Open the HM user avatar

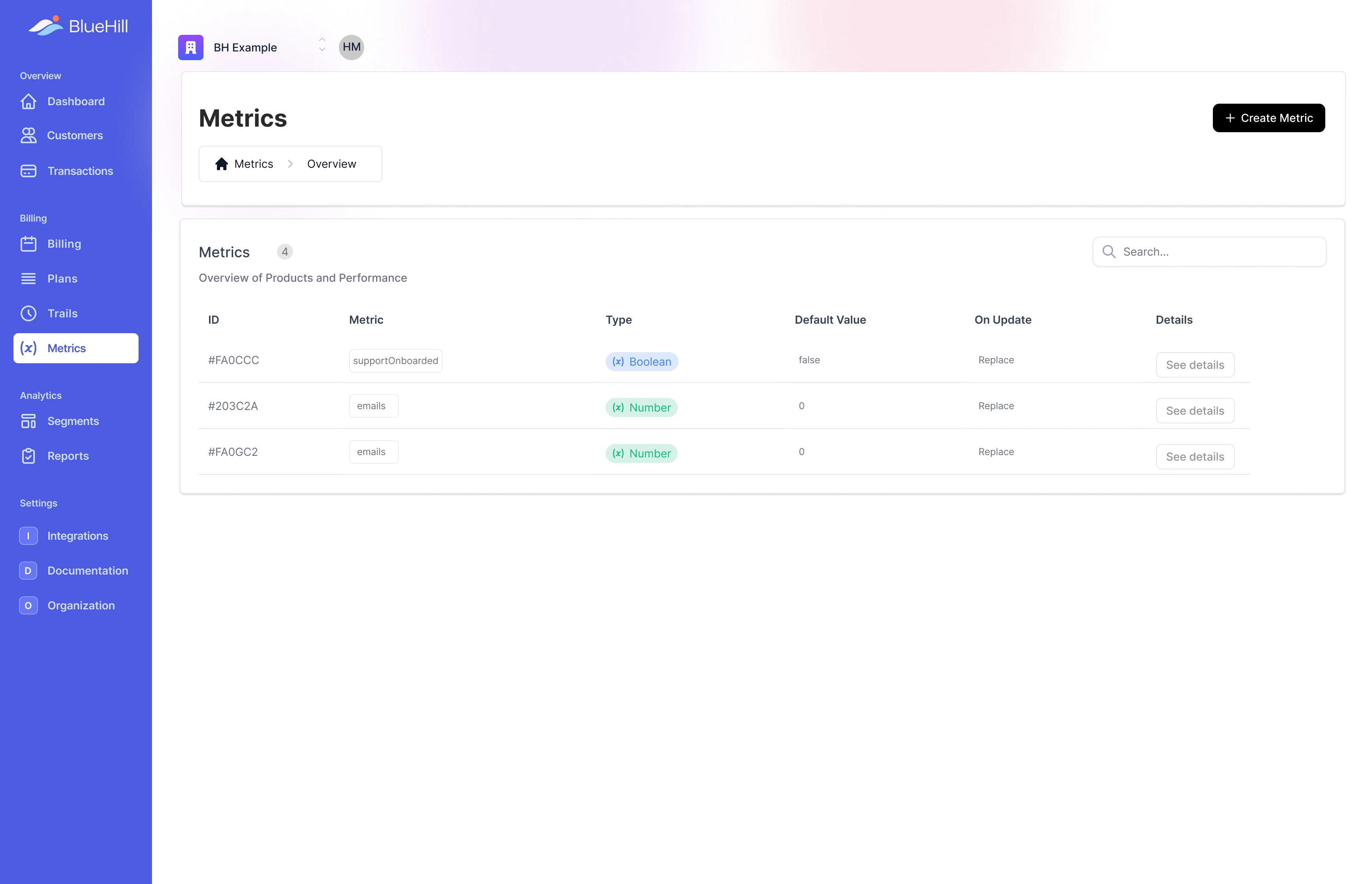point(352,47)
